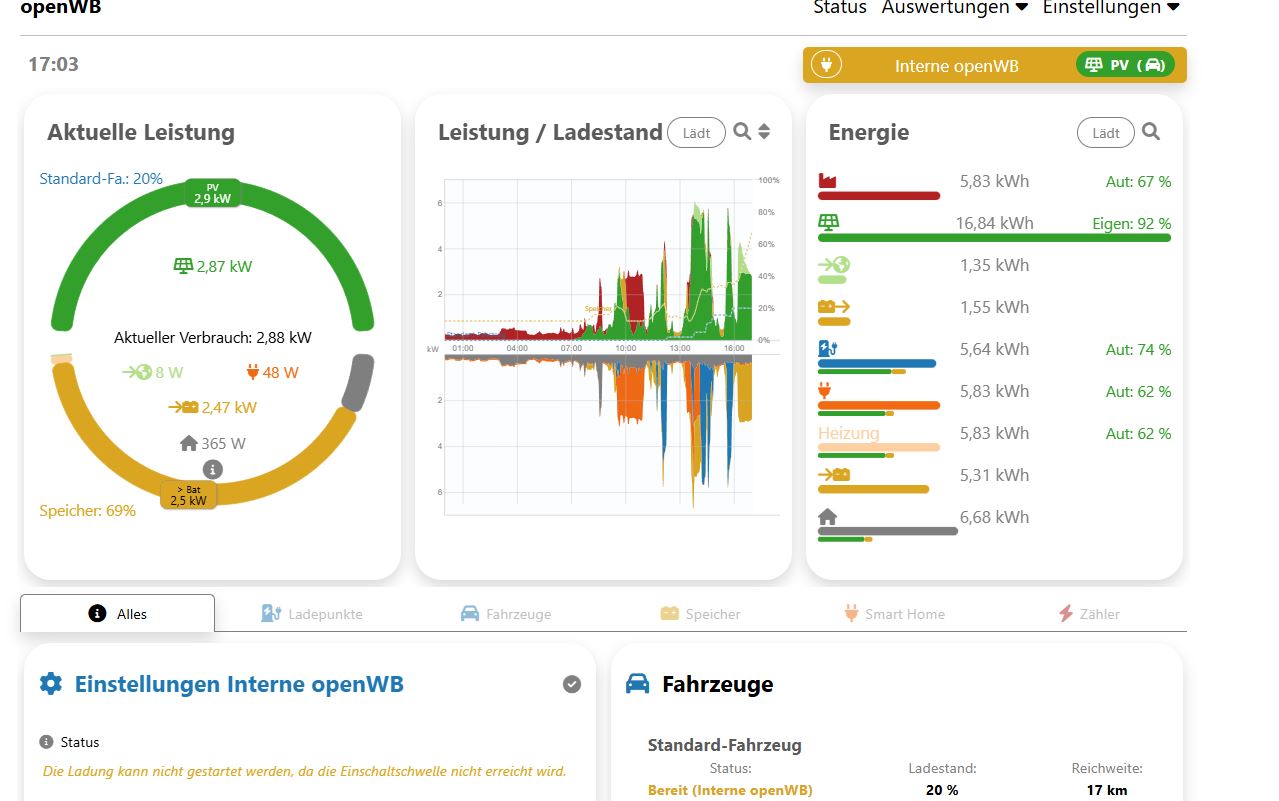
Task: Click the Bereit (Interne openWB) status text
Action: coord(730,791)
